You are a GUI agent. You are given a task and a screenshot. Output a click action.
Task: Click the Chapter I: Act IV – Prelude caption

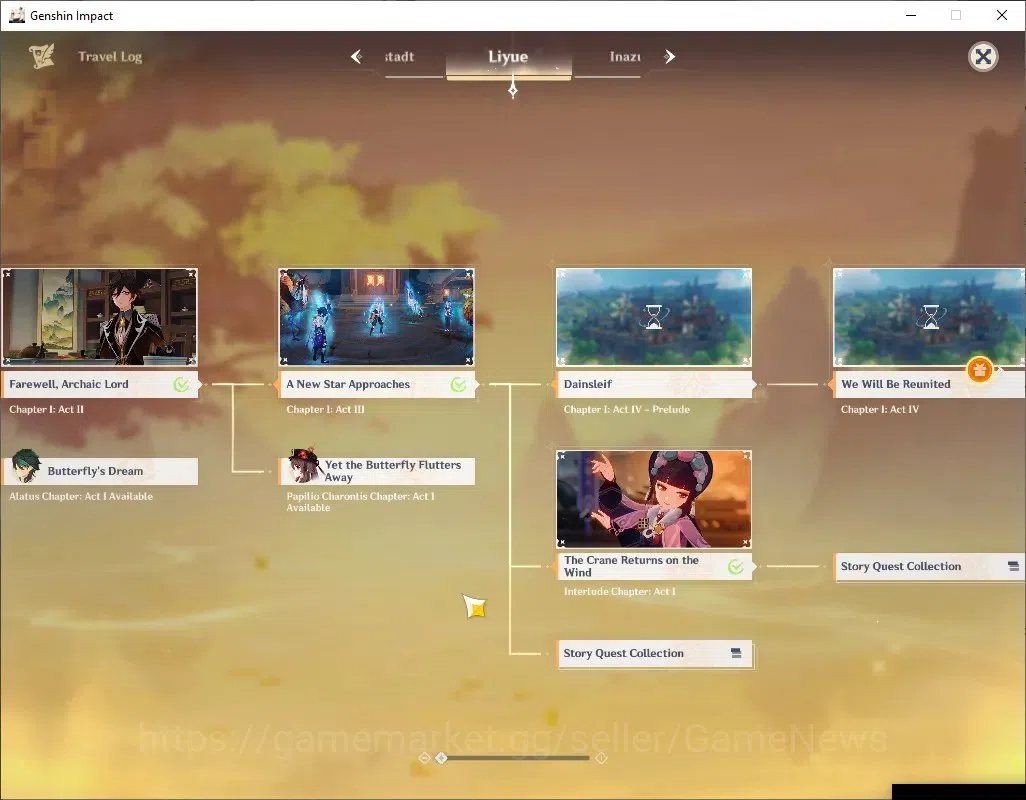click(626, 409)
